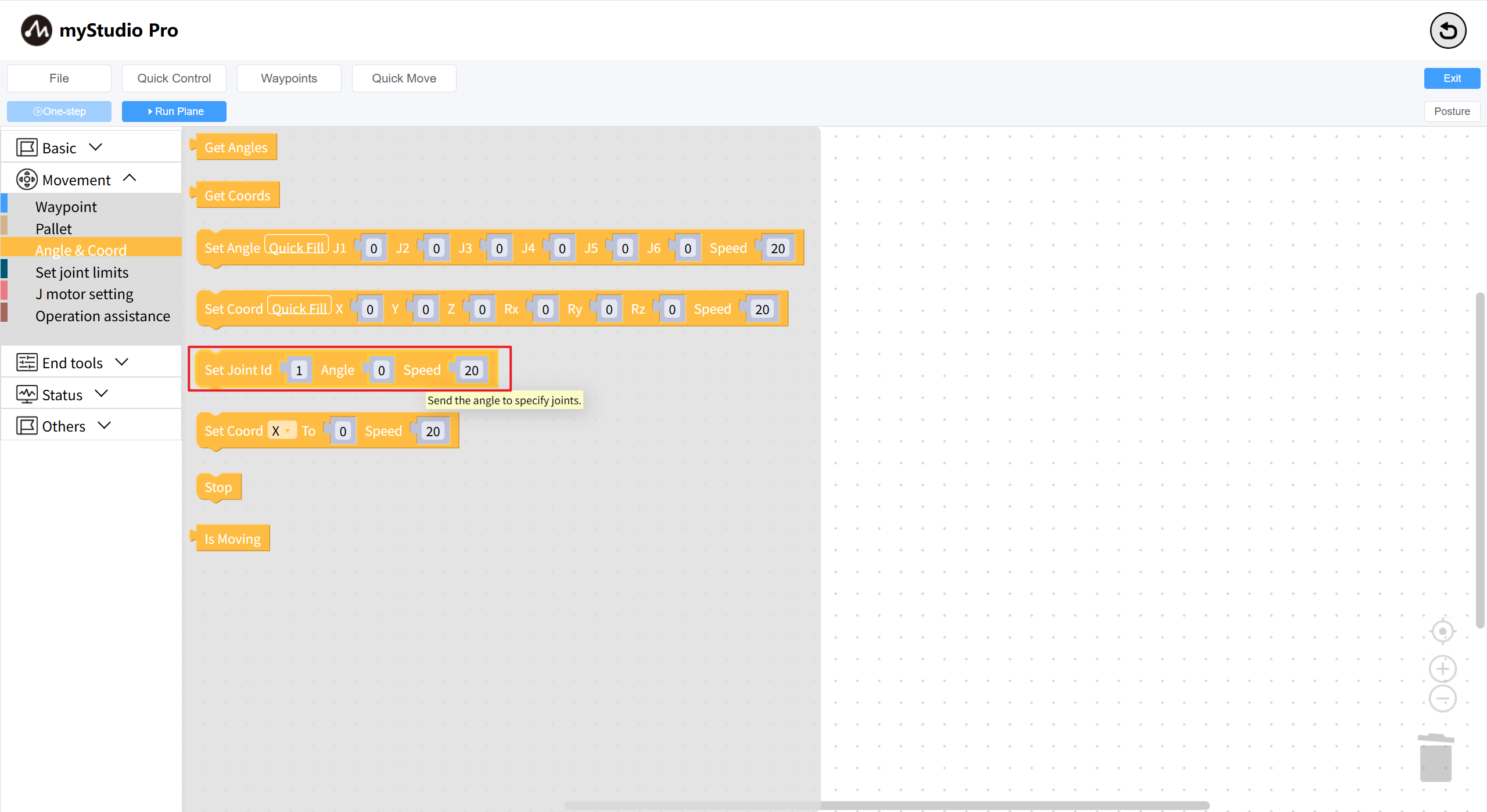The height and width of the screenshot is (812, 1487).
Task: Expand the Basic category chevron
Action: coord(96,147)
